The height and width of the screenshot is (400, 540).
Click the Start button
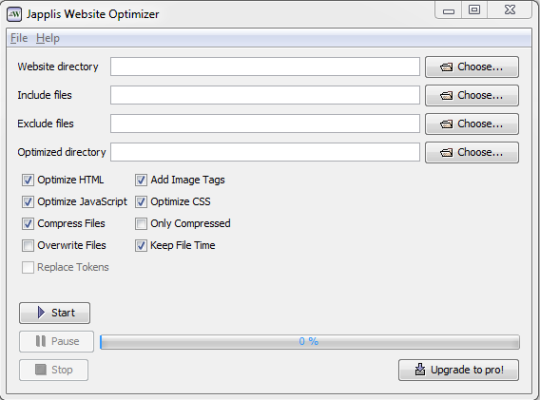55,313
